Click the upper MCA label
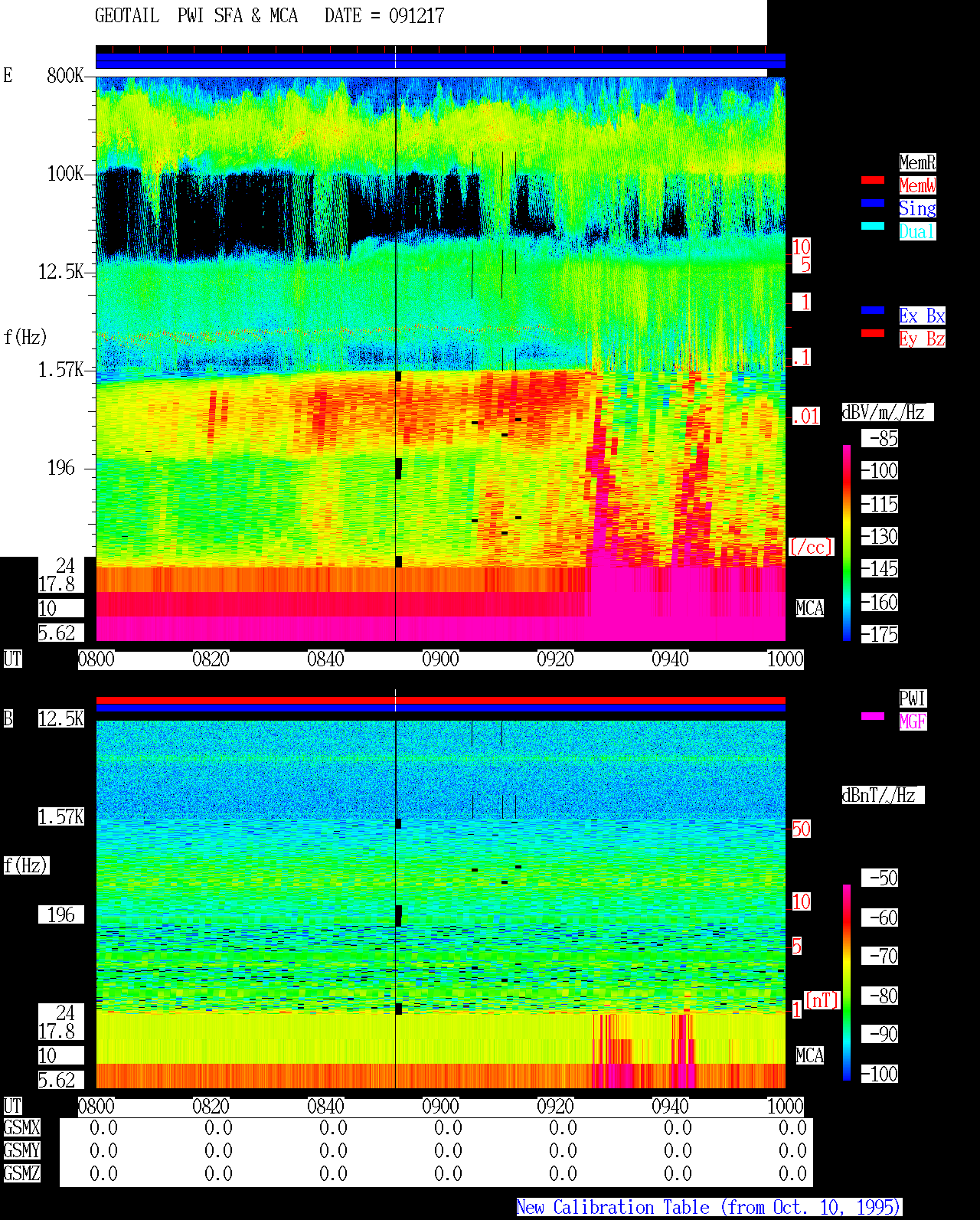The height and width of the screenshot is (1220, 980). coord(810,609)
